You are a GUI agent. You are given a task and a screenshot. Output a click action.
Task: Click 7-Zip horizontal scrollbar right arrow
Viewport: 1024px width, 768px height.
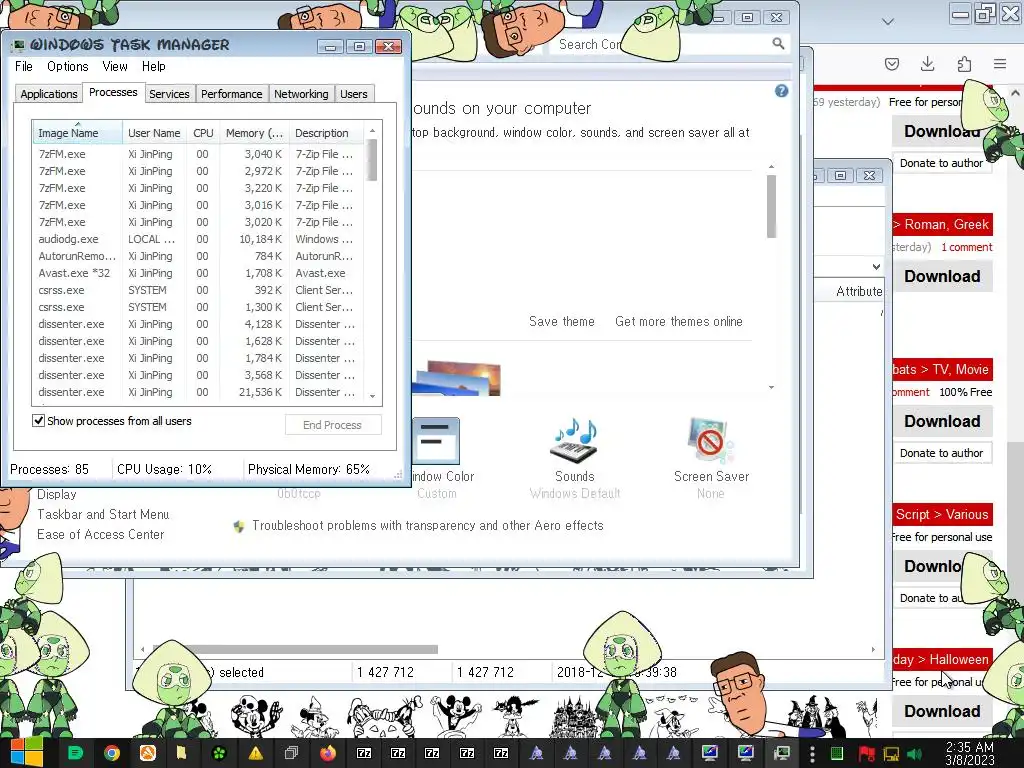tap(873, 649)
